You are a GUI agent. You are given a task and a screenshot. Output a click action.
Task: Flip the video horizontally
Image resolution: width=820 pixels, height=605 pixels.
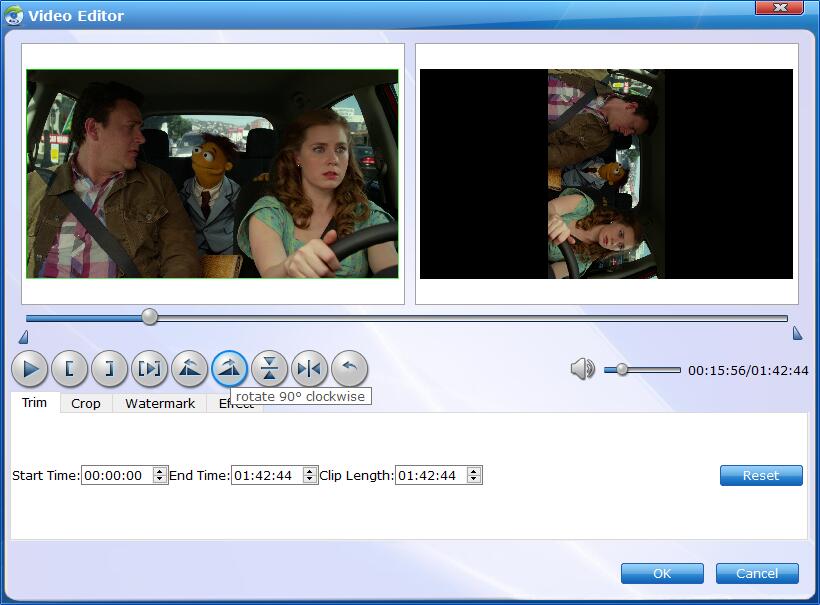[x=310, y=369]
